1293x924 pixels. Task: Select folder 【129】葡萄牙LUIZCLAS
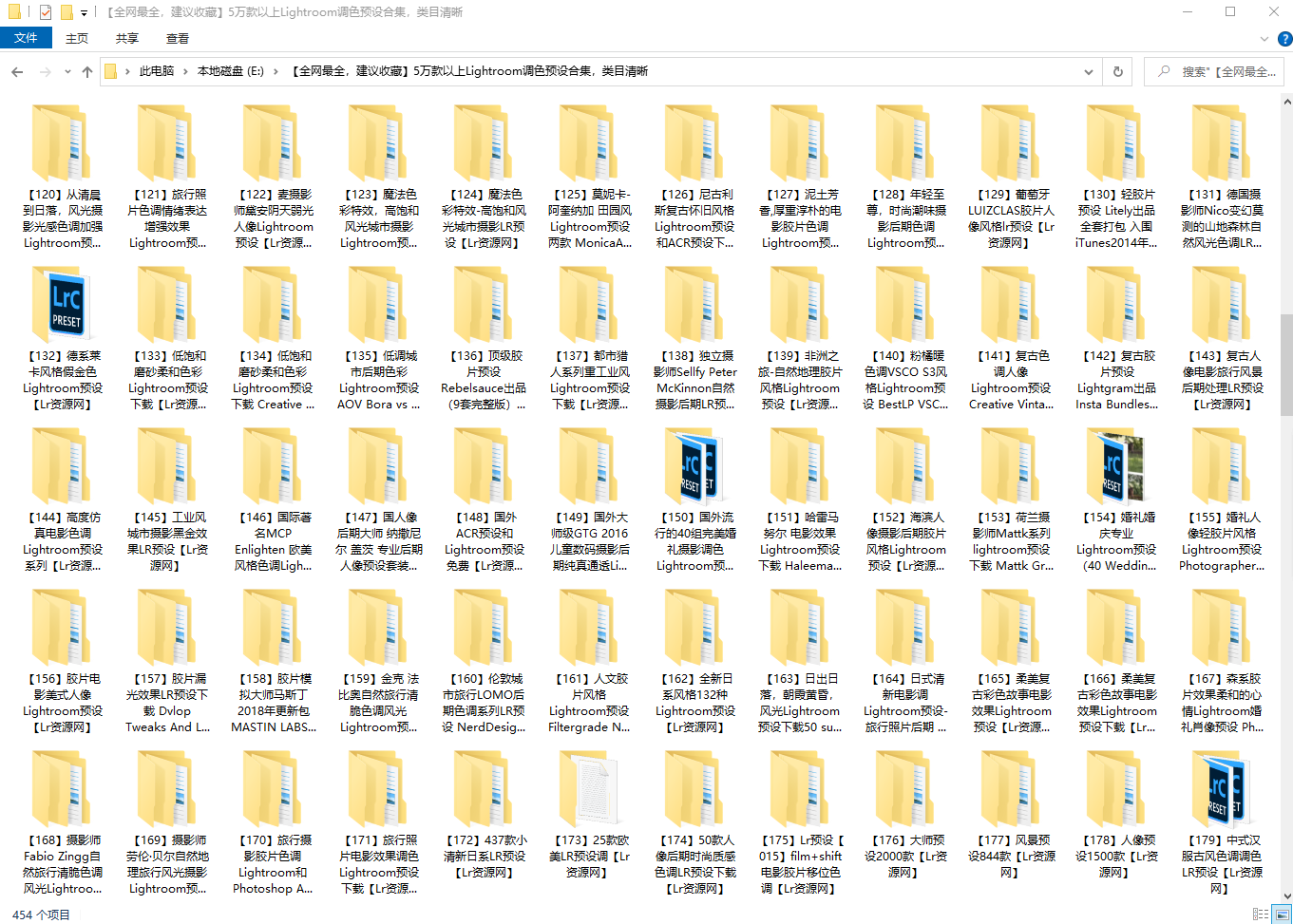tap(1011, 177)
